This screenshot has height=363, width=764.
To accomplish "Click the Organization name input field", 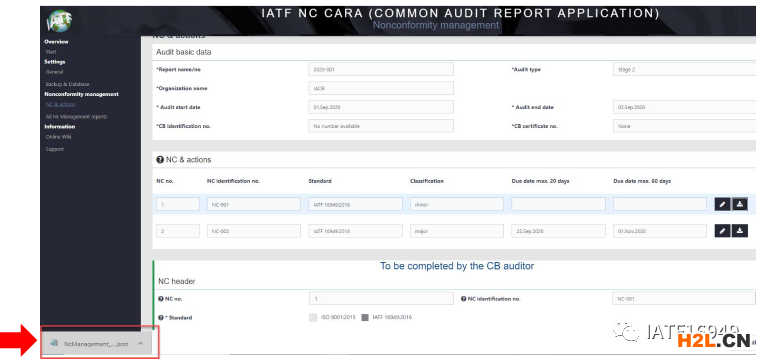I will (x=381, y=88).
